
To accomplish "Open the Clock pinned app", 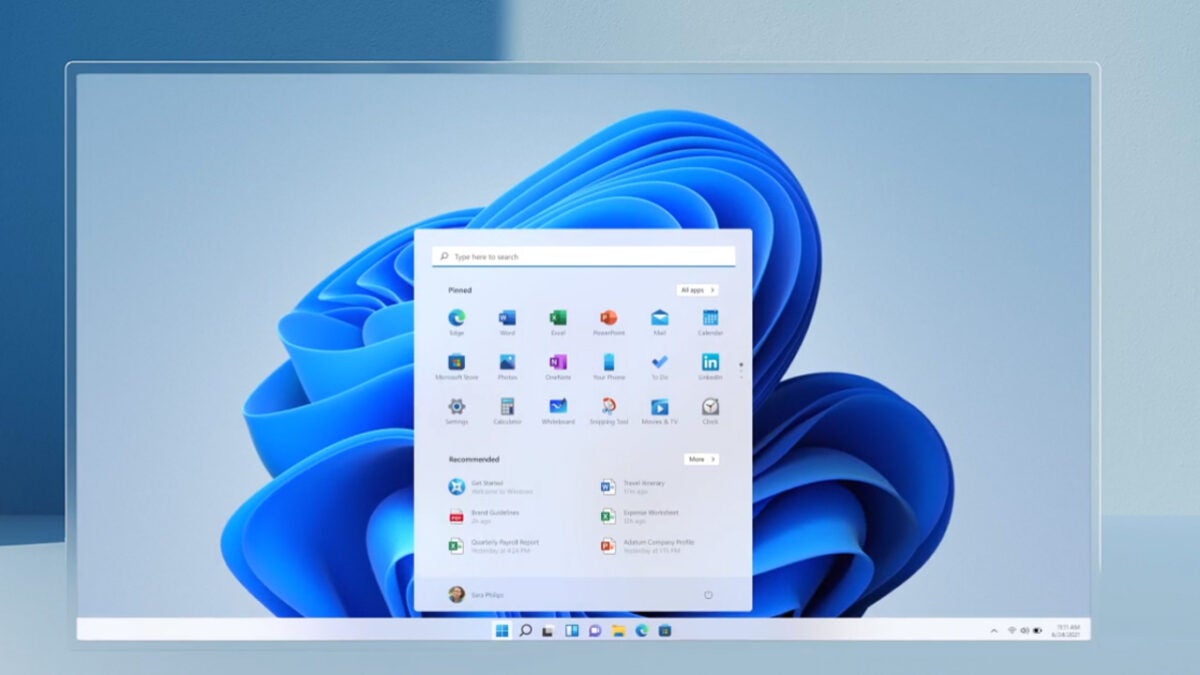I will 710,410.
